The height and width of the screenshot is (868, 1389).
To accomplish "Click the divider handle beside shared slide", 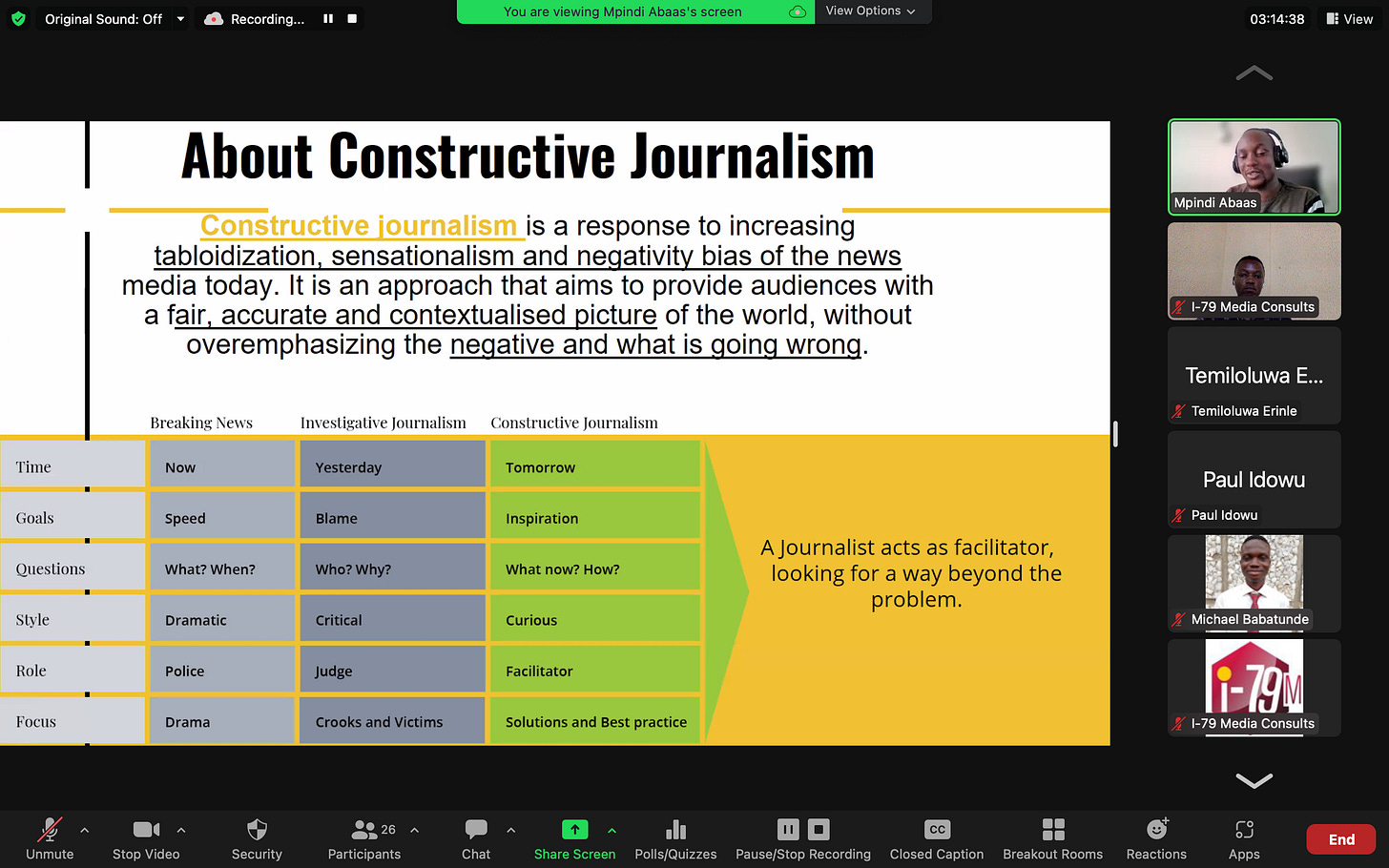I will pos(1114,434).
